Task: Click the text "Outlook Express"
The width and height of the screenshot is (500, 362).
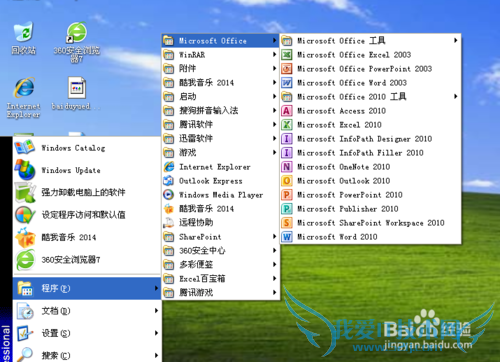Action: coord(211,181)
